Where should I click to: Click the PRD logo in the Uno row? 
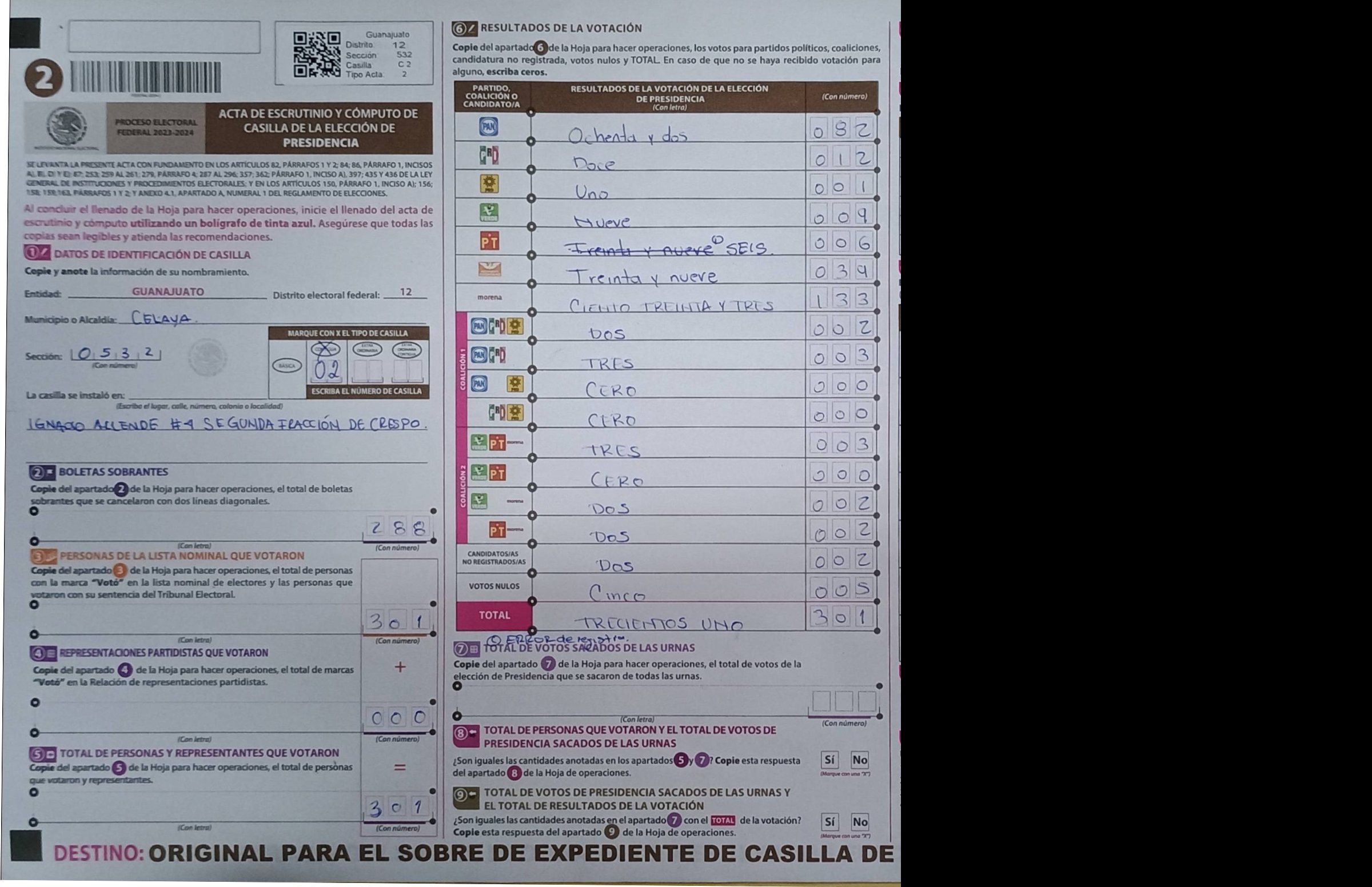click(489, 184)
